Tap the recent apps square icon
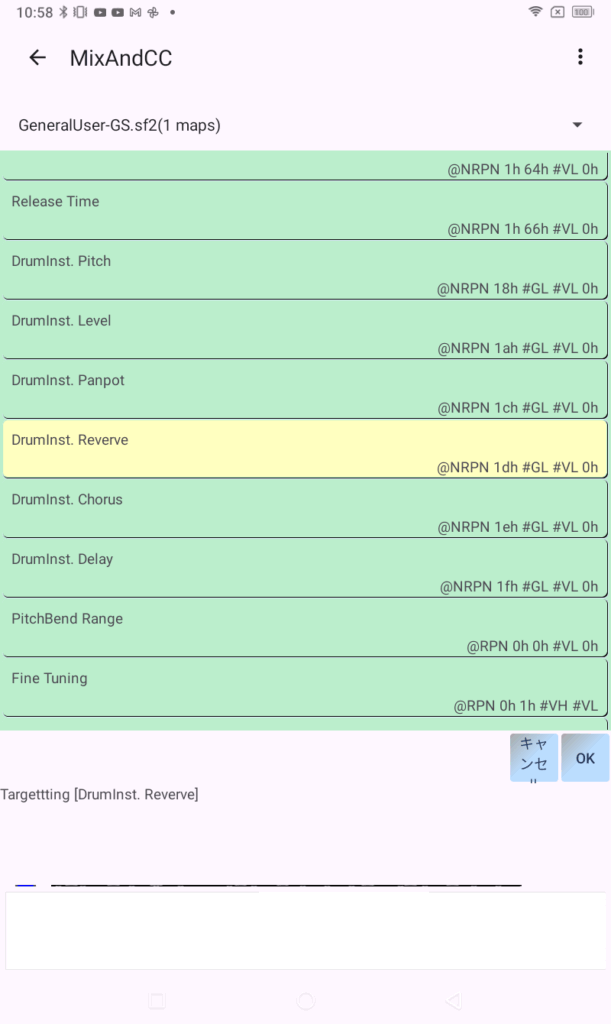 tap(156, 1001)
